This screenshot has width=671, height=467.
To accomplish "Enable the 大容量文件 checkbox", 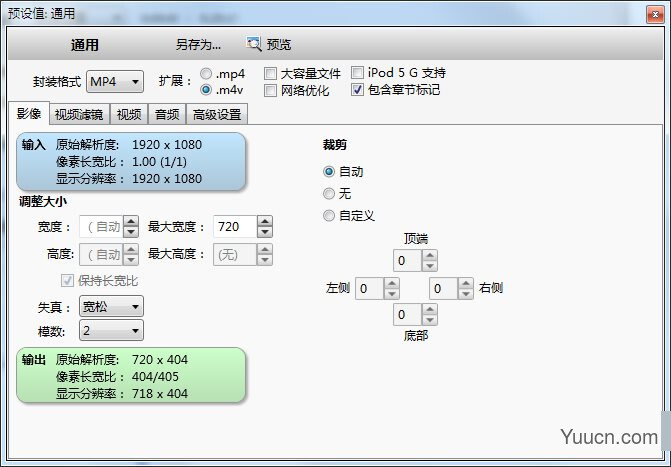I will coord(270,74).
